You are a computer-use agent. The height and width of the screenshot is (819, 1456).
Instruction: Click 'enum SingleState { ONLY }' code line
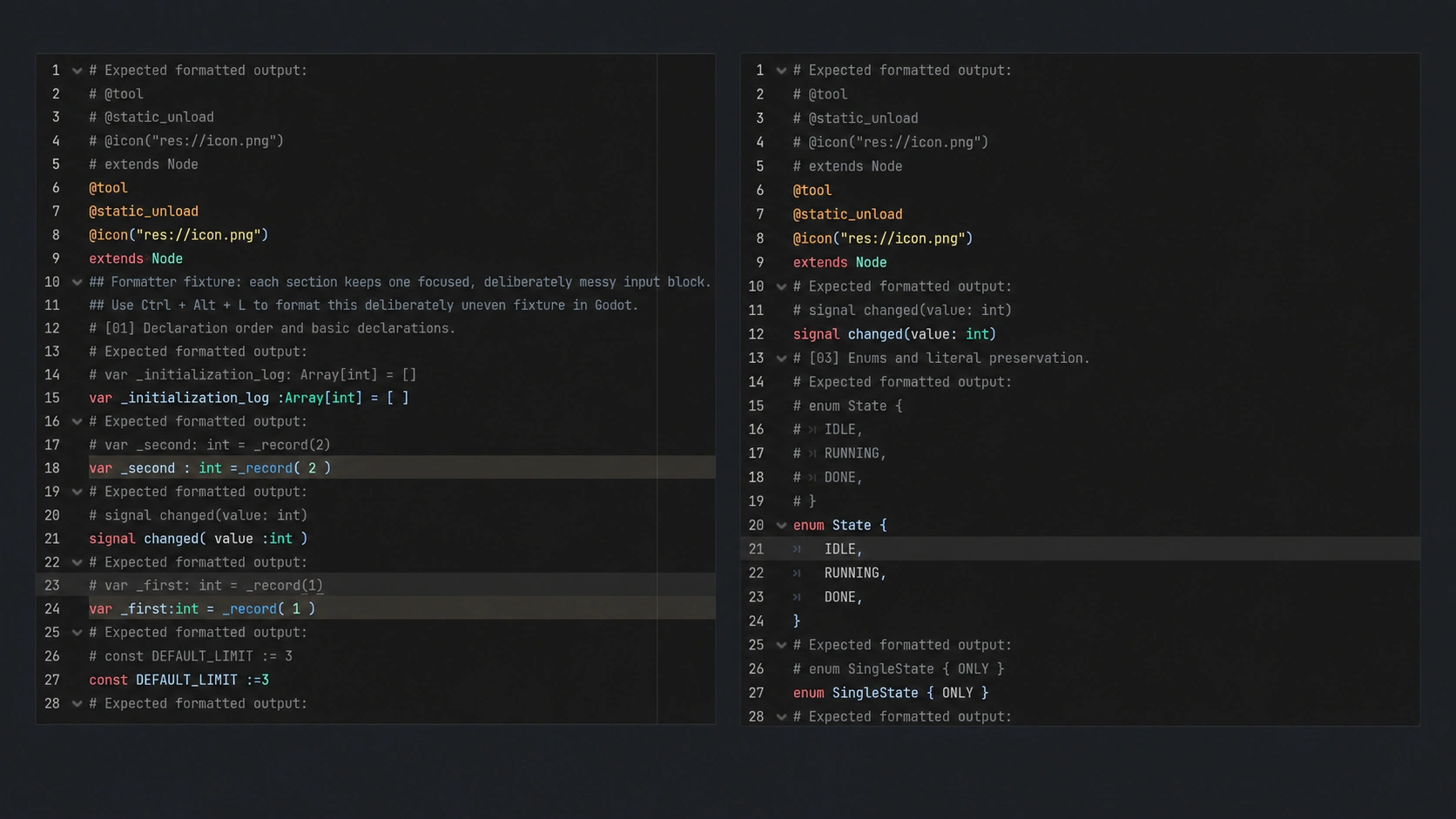(891, 693)
